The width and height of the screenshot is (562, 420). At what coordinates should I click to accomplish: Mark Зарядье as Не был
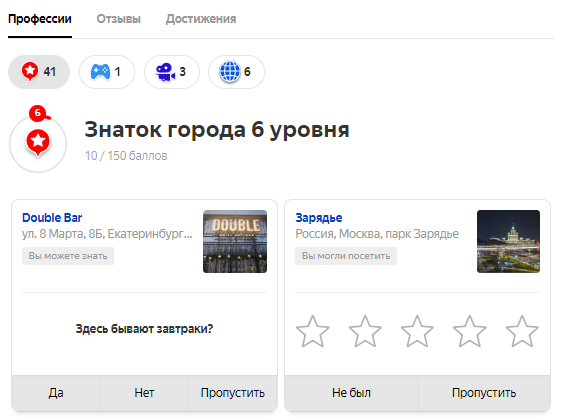(x=351, y=393)
